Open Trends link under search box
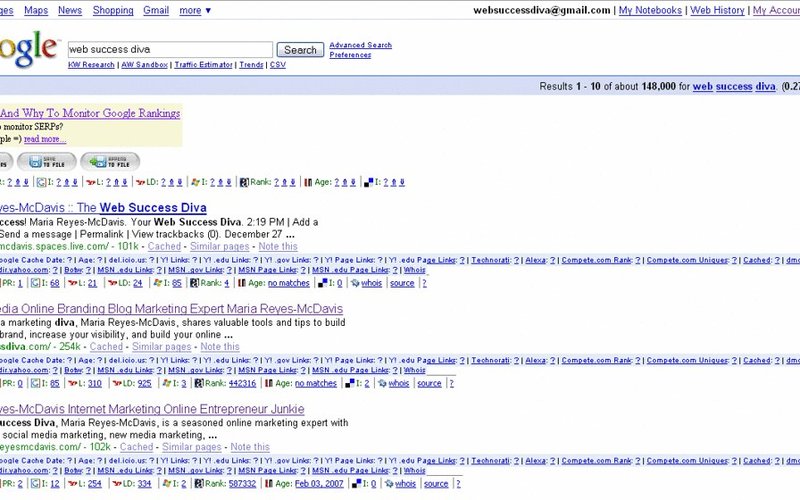 click(252, 65)
